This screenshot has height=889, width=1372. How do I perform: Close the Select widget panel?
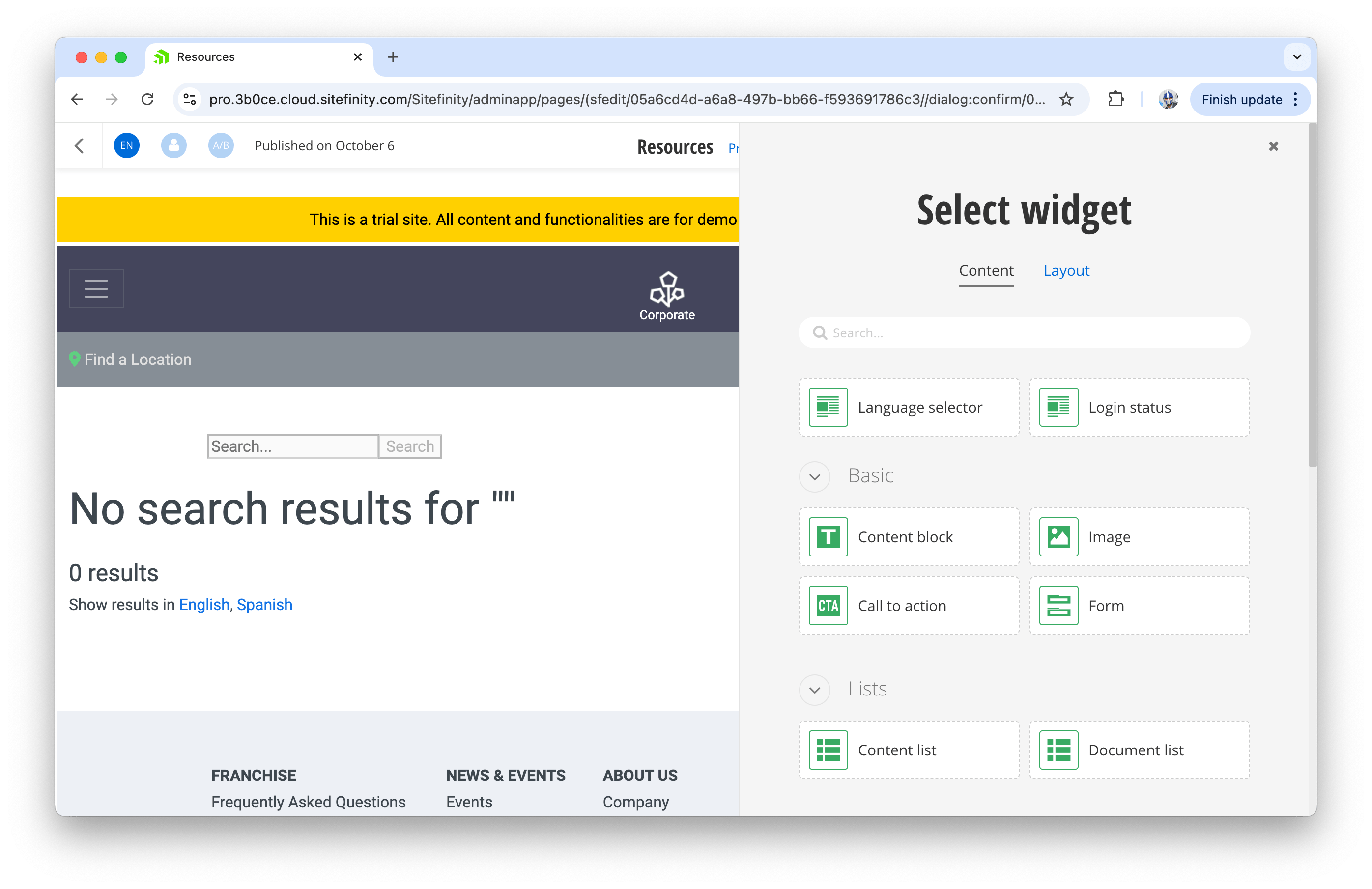tap(1273, 146)
